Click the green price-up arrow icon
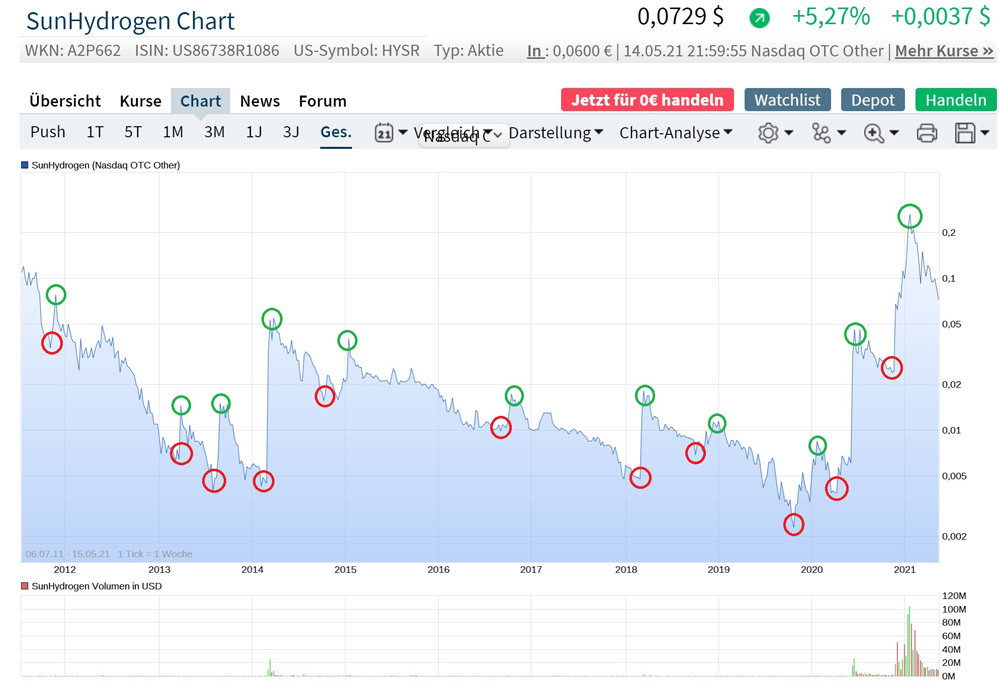Image resolution: width=1000 pixels, height=689 pixels. [759, 18]
